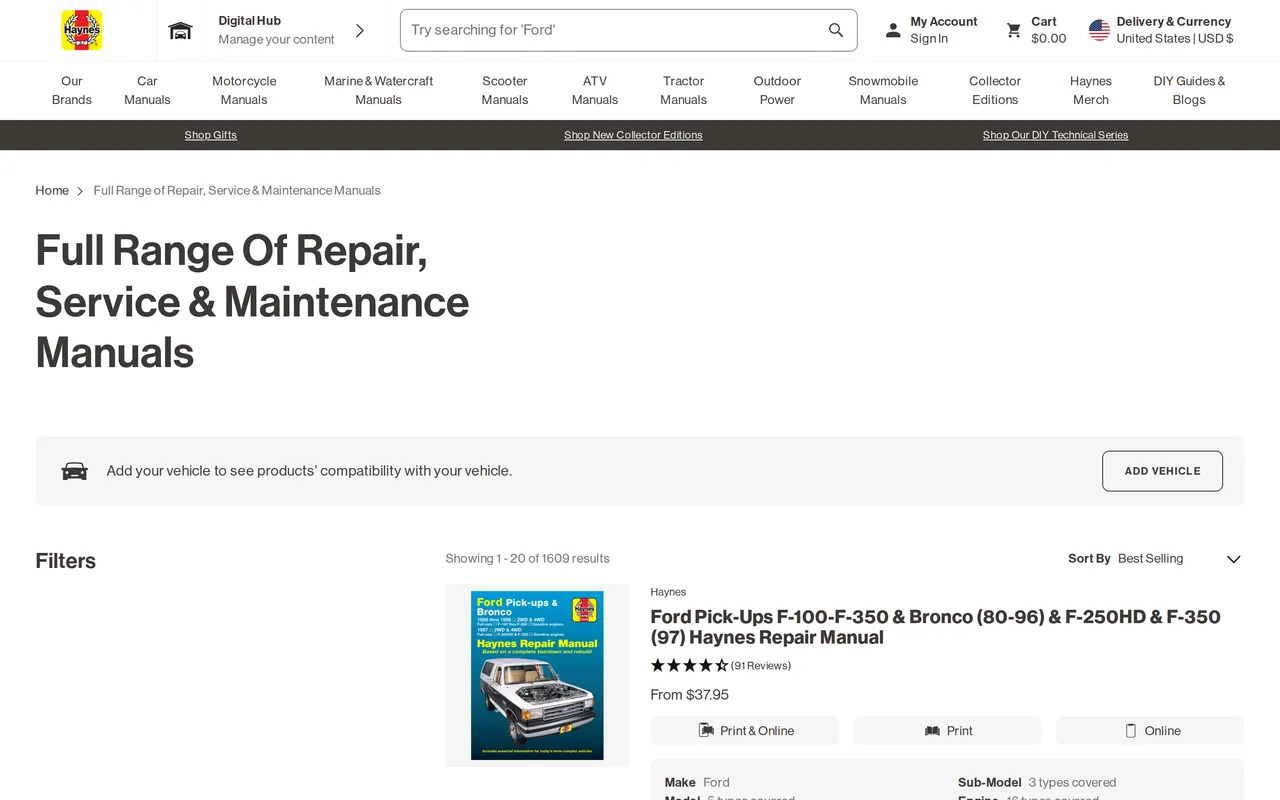Click the 'From $37.95' price text
Screen dimensions: 1280x800
[x=690, y=695]
